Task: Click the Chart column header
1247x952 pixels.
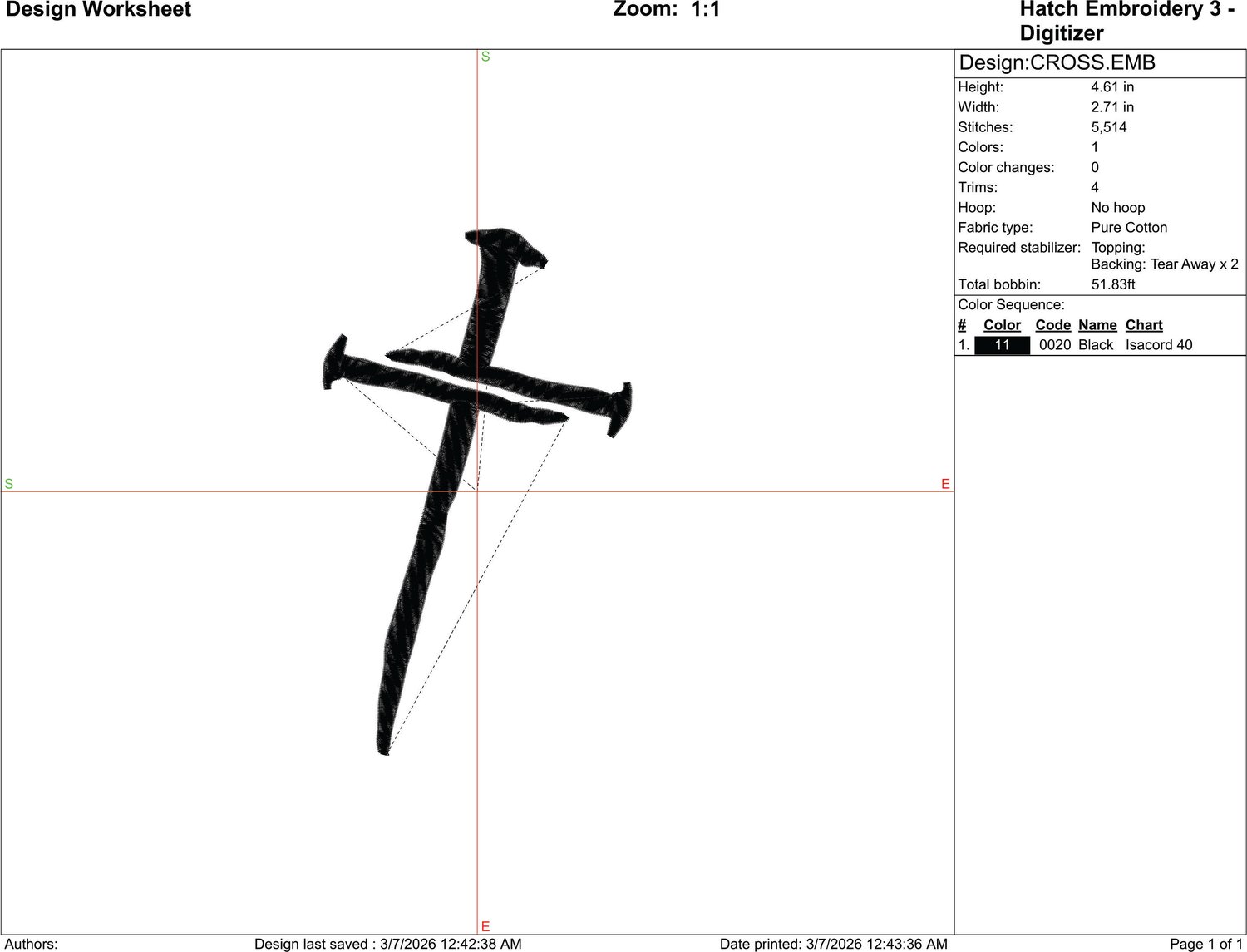Action: (x=1144, y=325)
